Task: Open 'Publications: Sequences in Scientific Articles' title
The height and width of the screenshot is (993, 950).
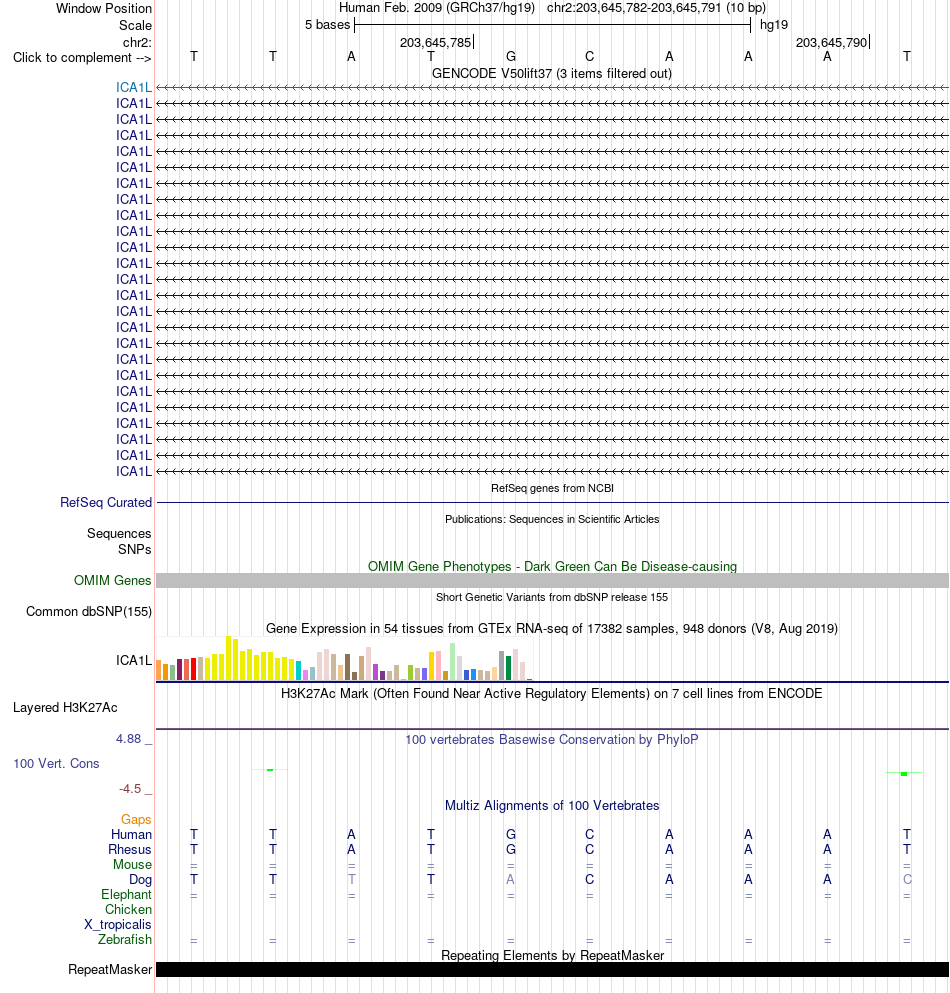Action: pyautogui.click(x=552, y=519)
